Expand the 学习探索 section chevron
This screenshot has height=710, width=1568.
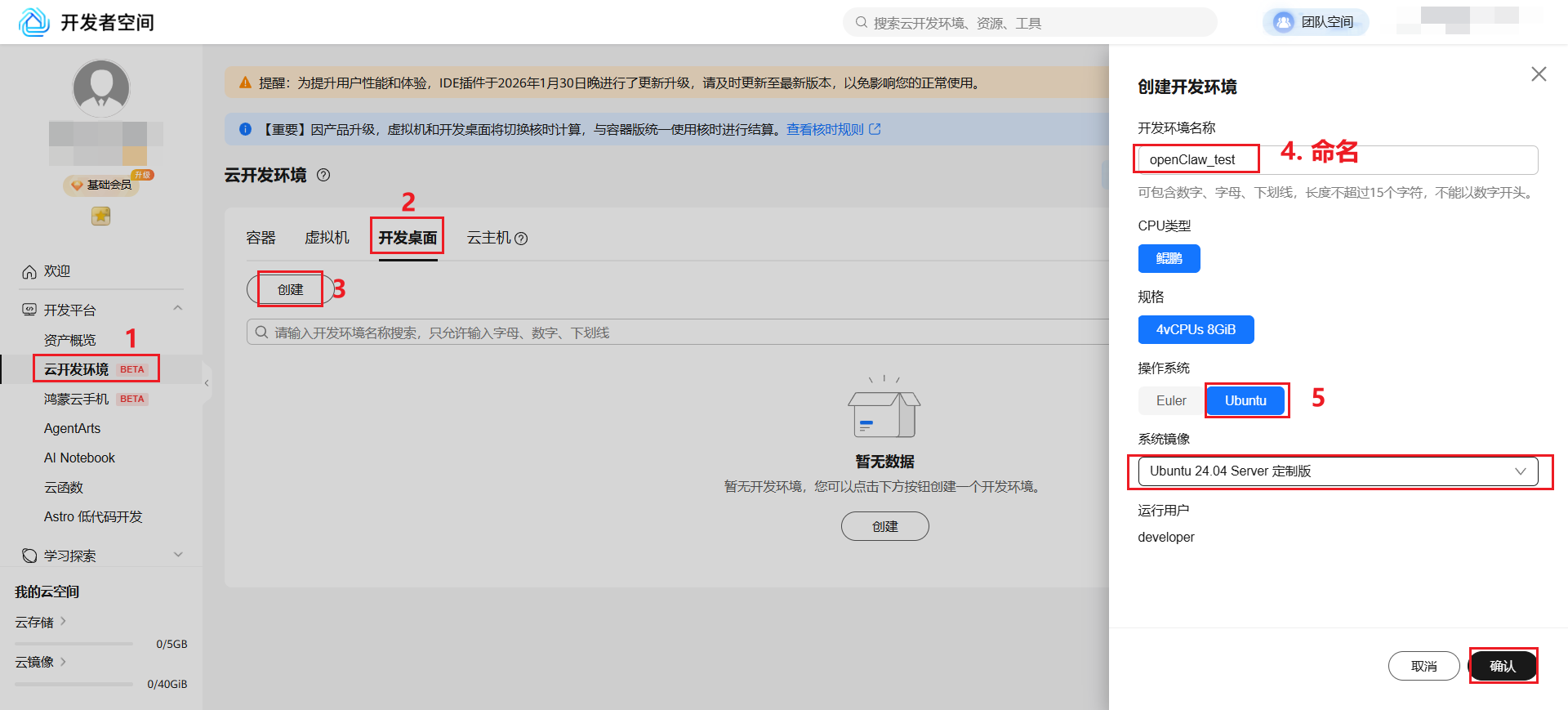coord(178,555)
